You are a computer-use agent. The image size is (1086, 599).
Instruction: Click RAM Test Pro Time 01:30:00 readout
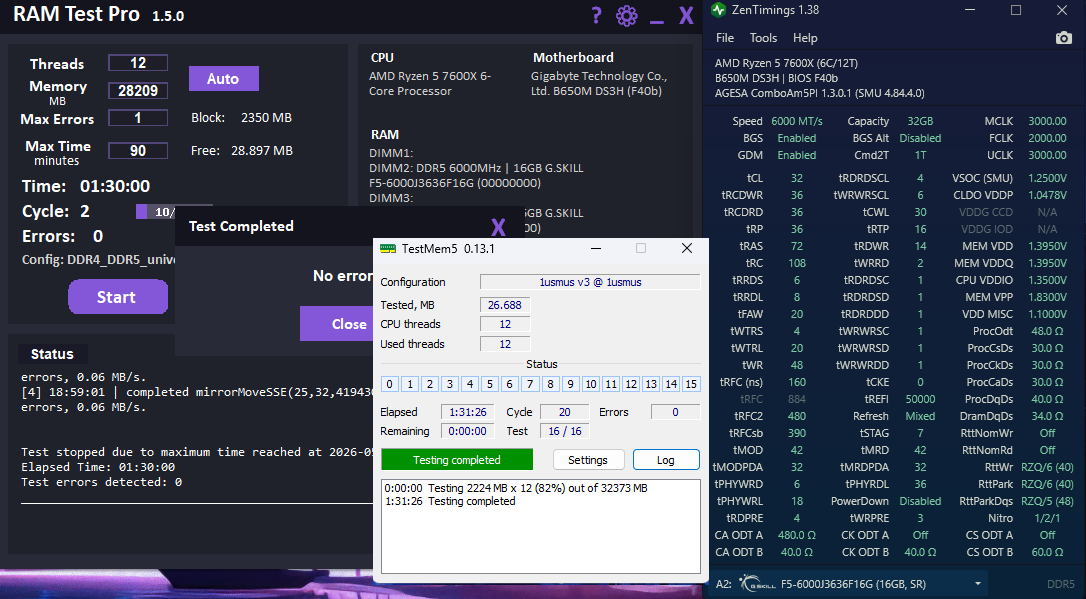click(x=86, y=186)
